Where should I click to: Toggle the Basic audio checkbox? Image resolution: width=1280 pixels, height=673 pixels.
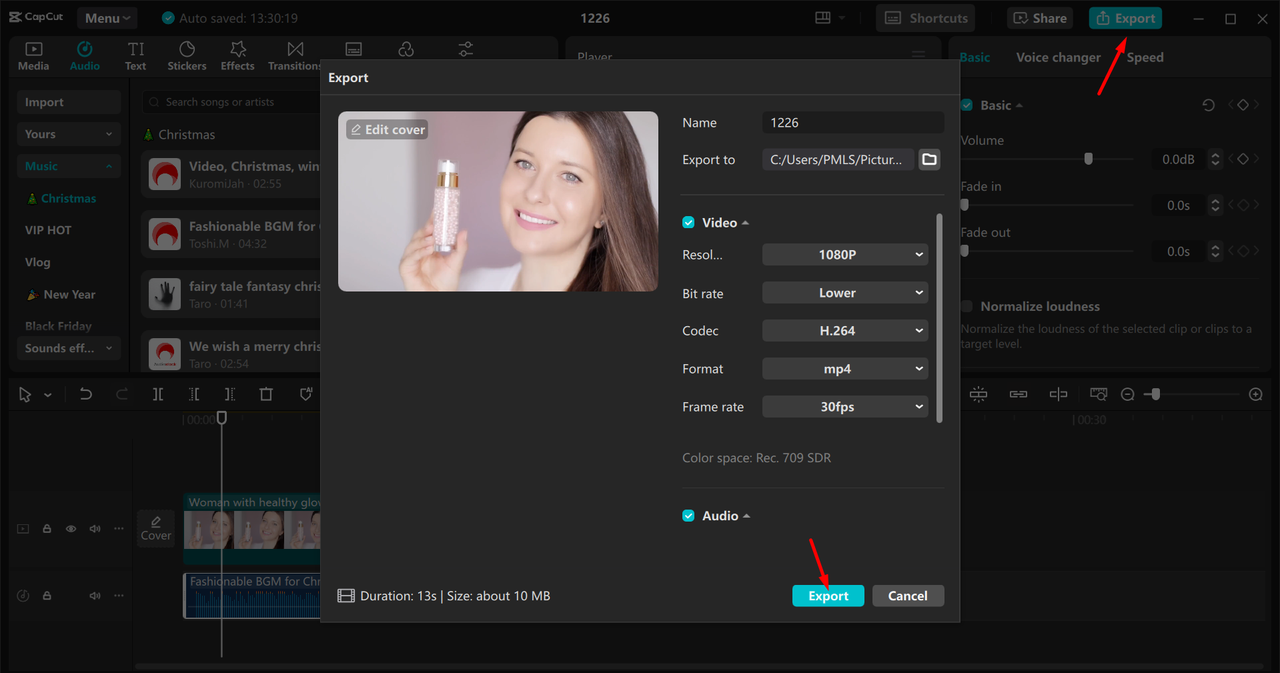pos(967,105)
